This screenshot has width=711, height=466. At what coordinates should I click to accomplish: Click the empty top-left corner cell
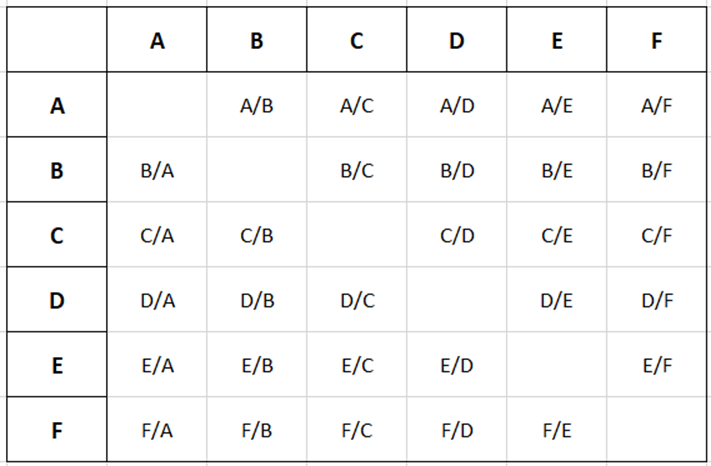[x=57, y=41]
